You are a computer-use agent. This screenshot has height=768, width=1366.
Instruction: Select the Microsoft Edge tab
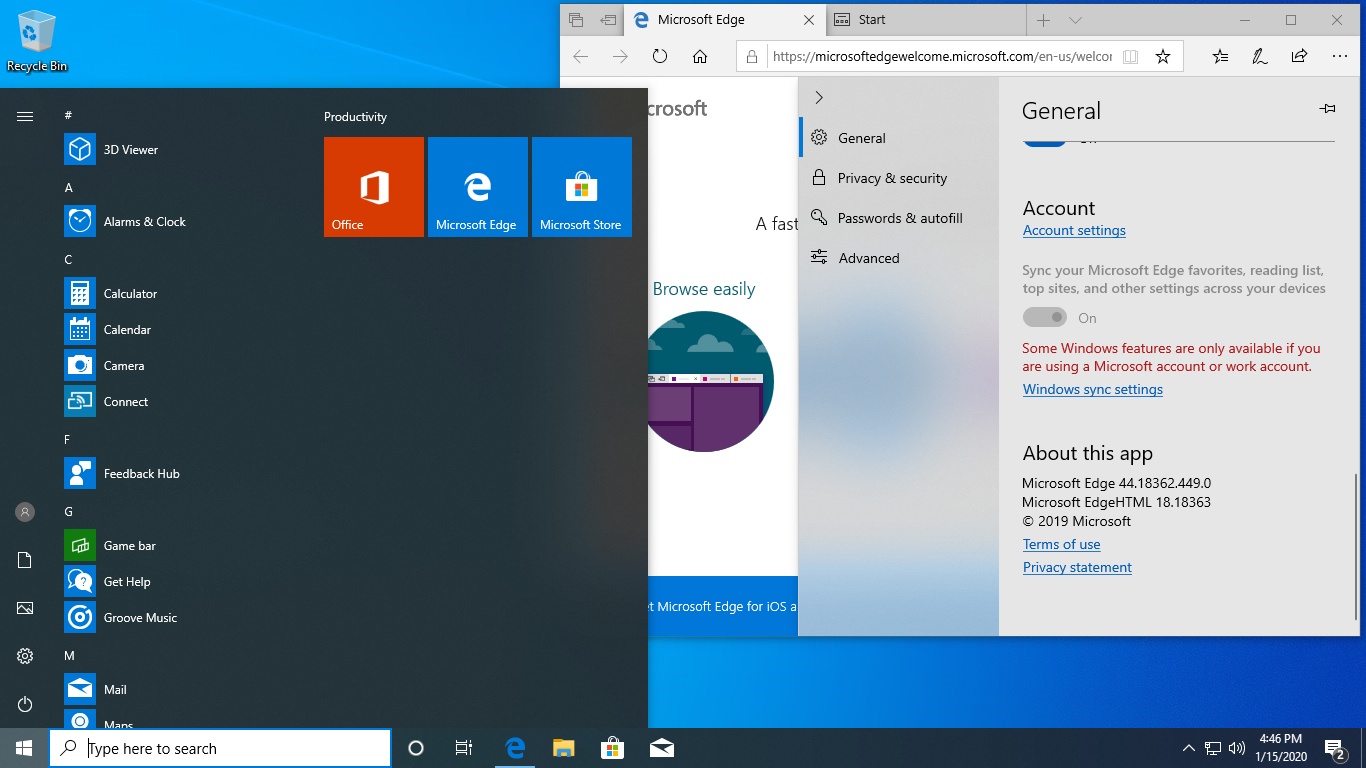click(x=725, y=20)
